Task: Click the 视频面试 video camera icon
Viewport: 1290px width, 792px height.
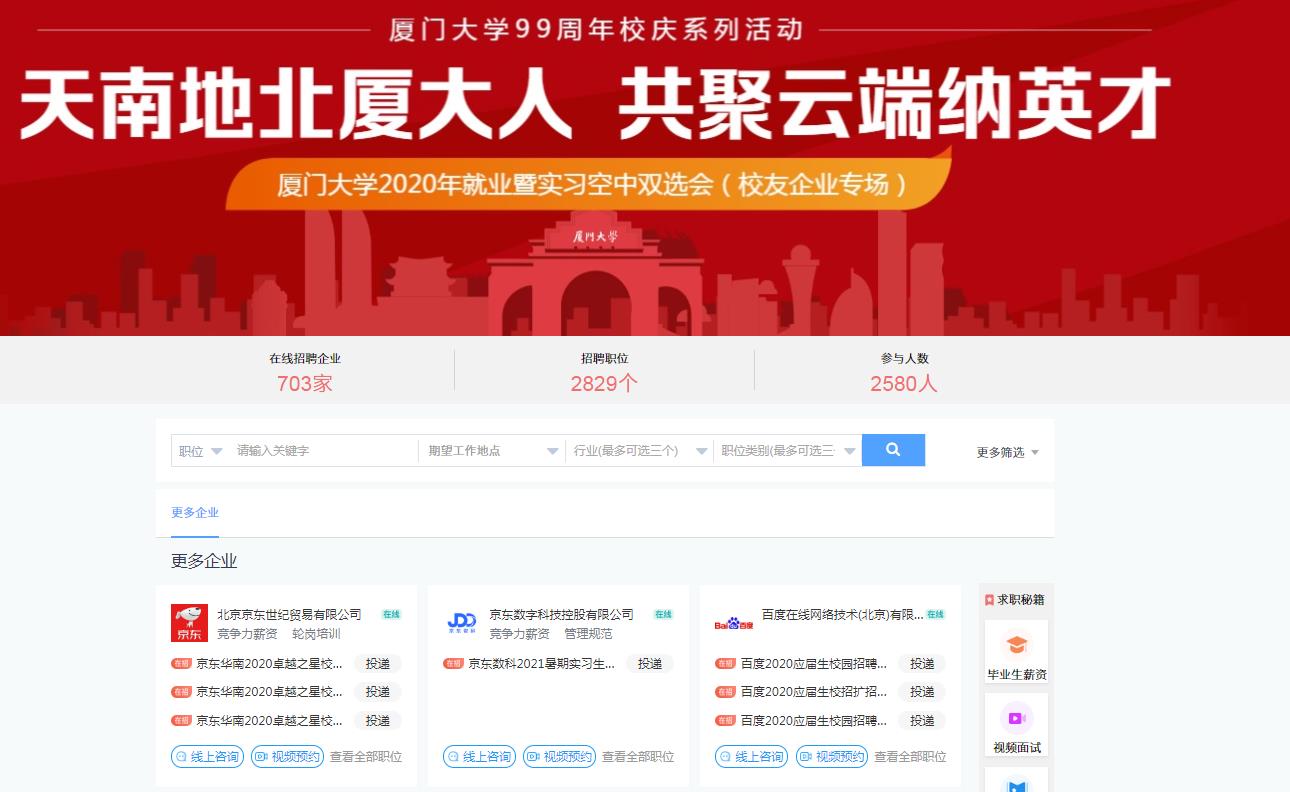Action: 1016,718
